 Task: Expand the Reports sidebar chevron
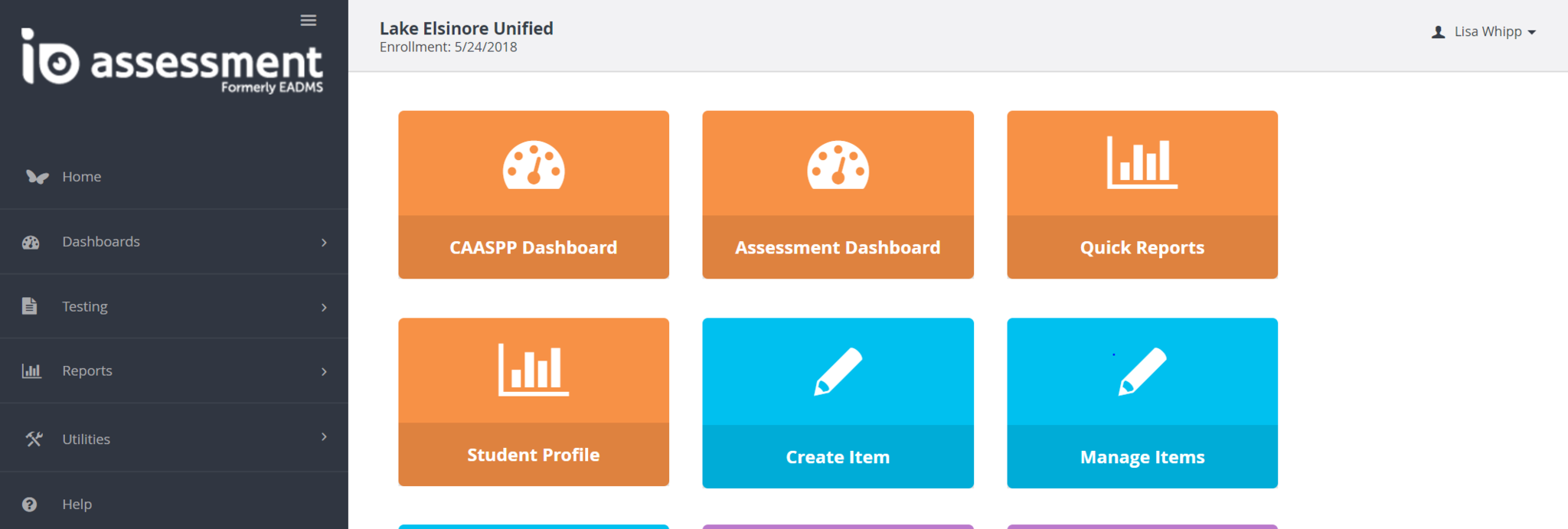[x=324, y=372]
